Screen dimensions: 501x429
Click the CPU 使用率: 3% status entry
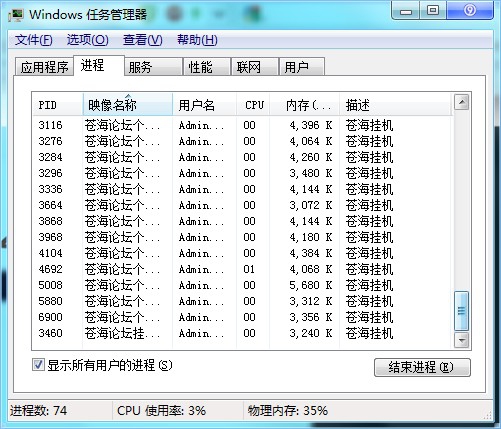point(161,411)
